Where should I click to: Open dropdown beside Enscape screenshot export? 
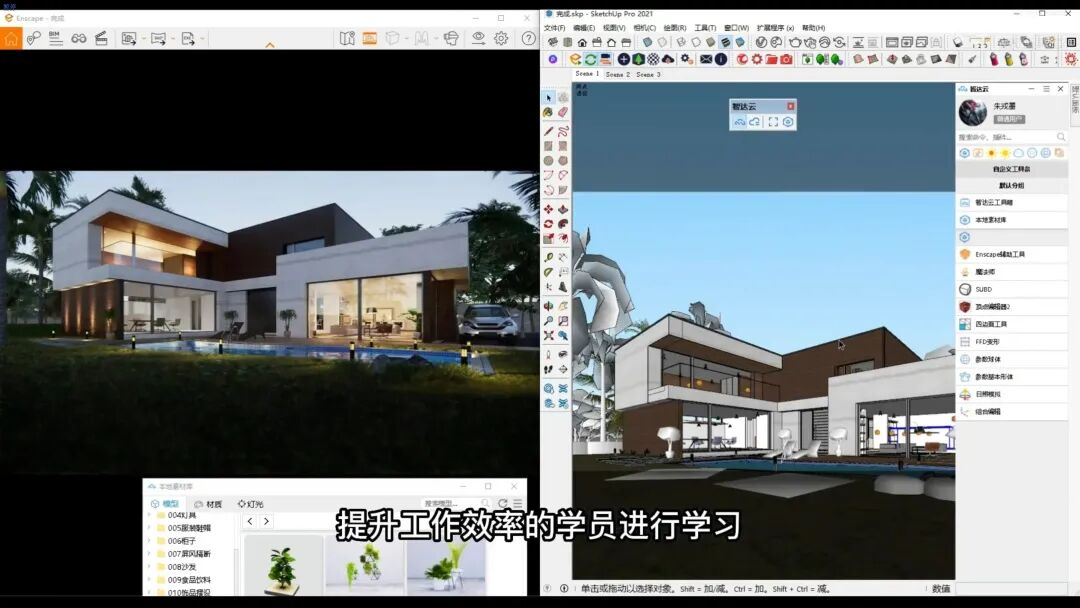pyautogui.click(x=143, y=39)
